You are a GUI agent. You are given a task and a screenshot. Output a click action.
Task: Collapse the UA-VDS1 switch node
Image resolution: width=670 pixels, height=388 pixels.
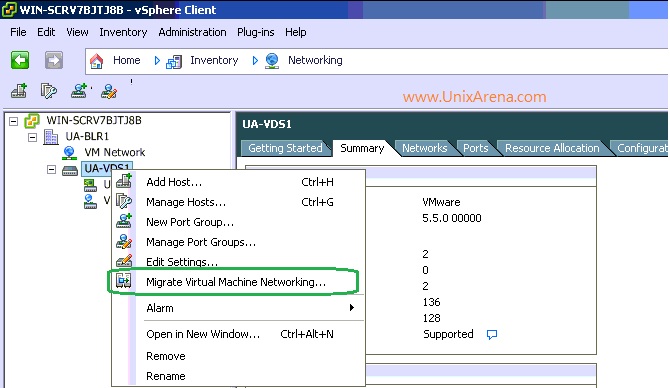point(51,170)
